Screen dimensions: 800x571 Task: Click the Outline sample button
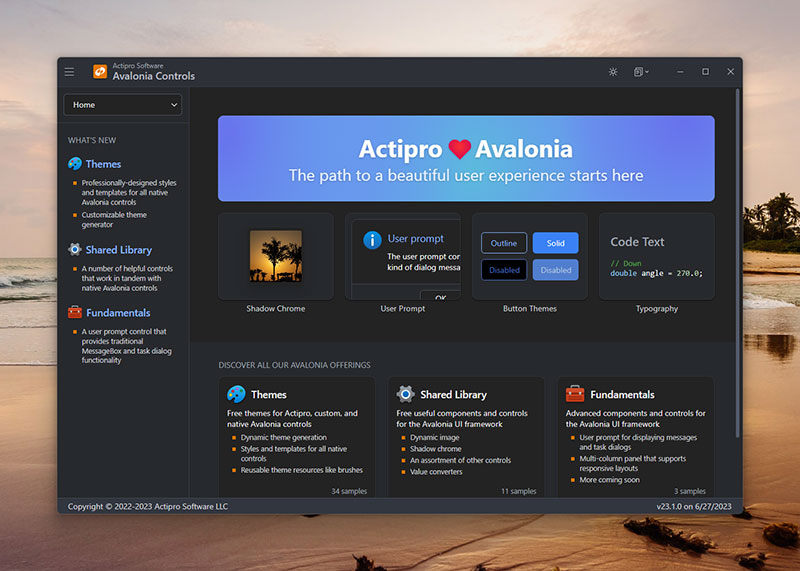pos(504,243)
